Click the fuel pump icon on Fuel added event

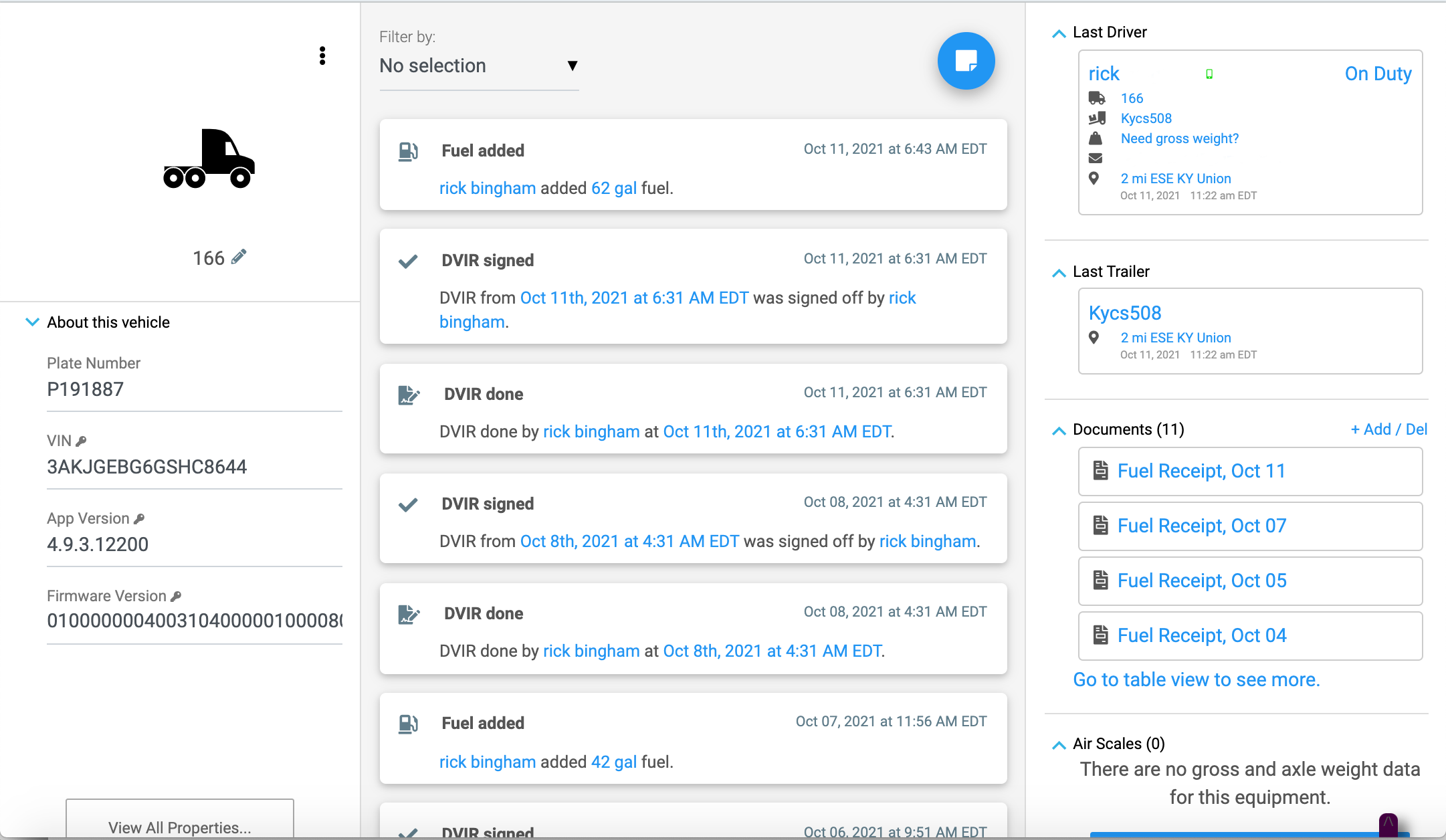click(409, 151)
